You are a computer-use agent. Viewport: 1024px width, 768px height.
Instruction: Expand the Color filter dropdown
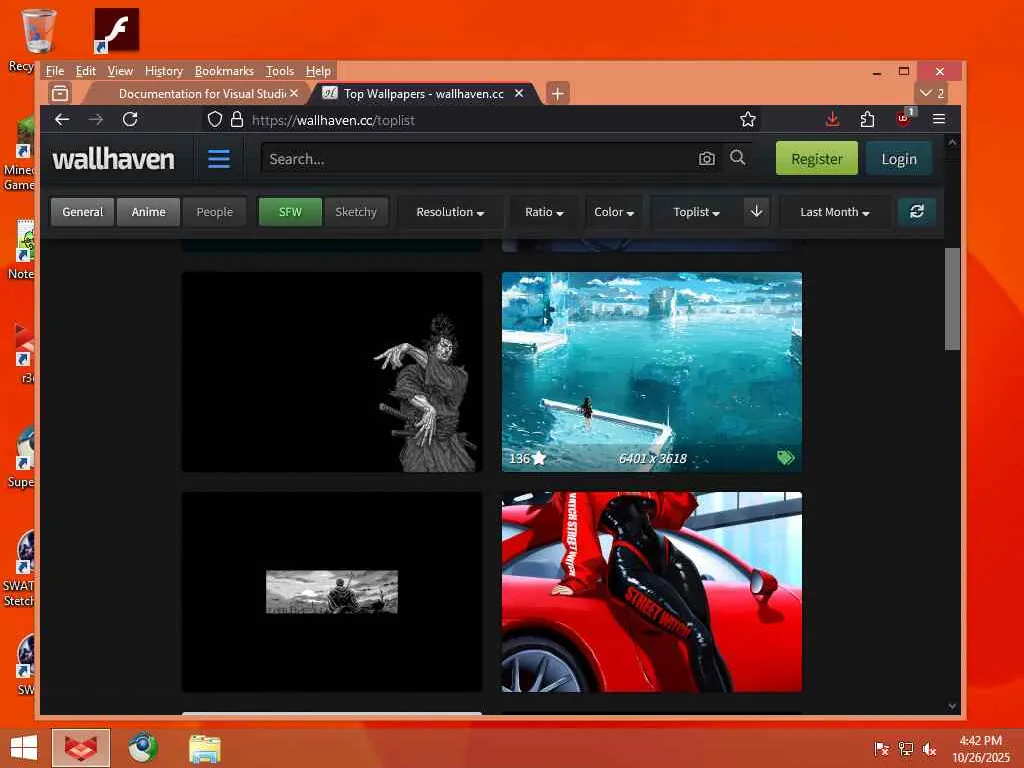click(x=614, y=212)
